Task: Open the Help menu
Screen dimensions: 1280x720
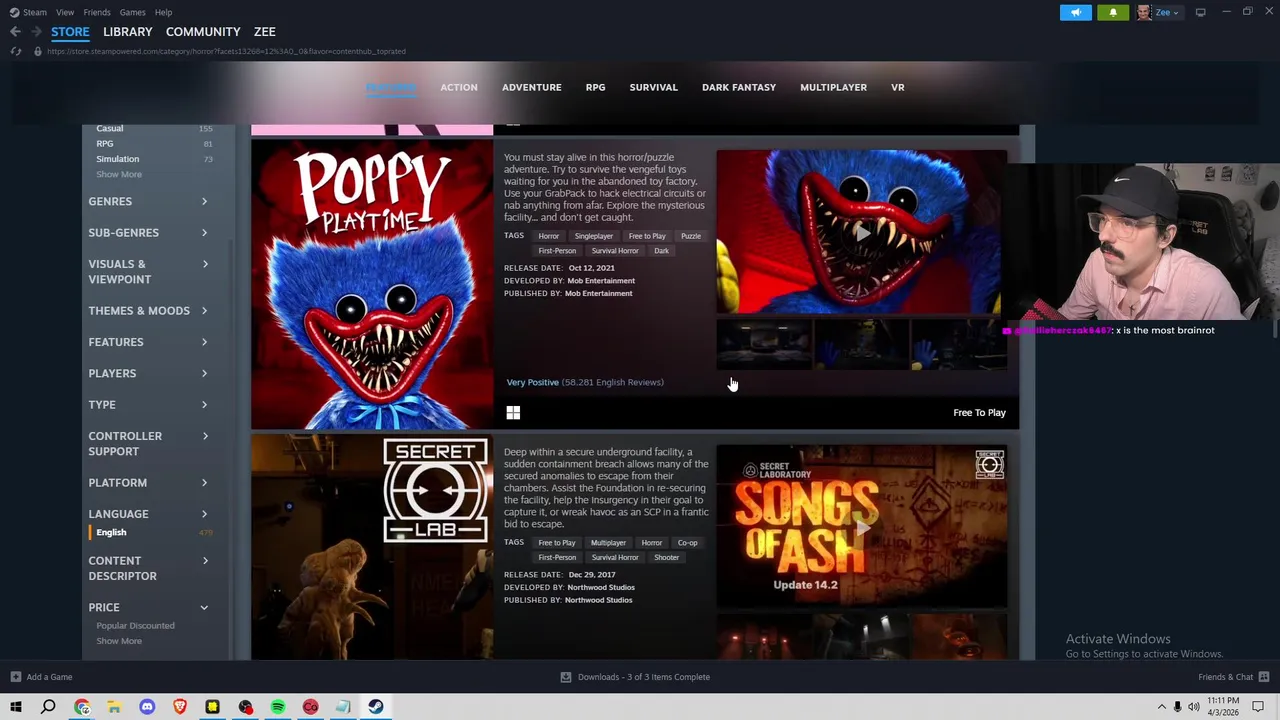Action: tap(163, 12)
